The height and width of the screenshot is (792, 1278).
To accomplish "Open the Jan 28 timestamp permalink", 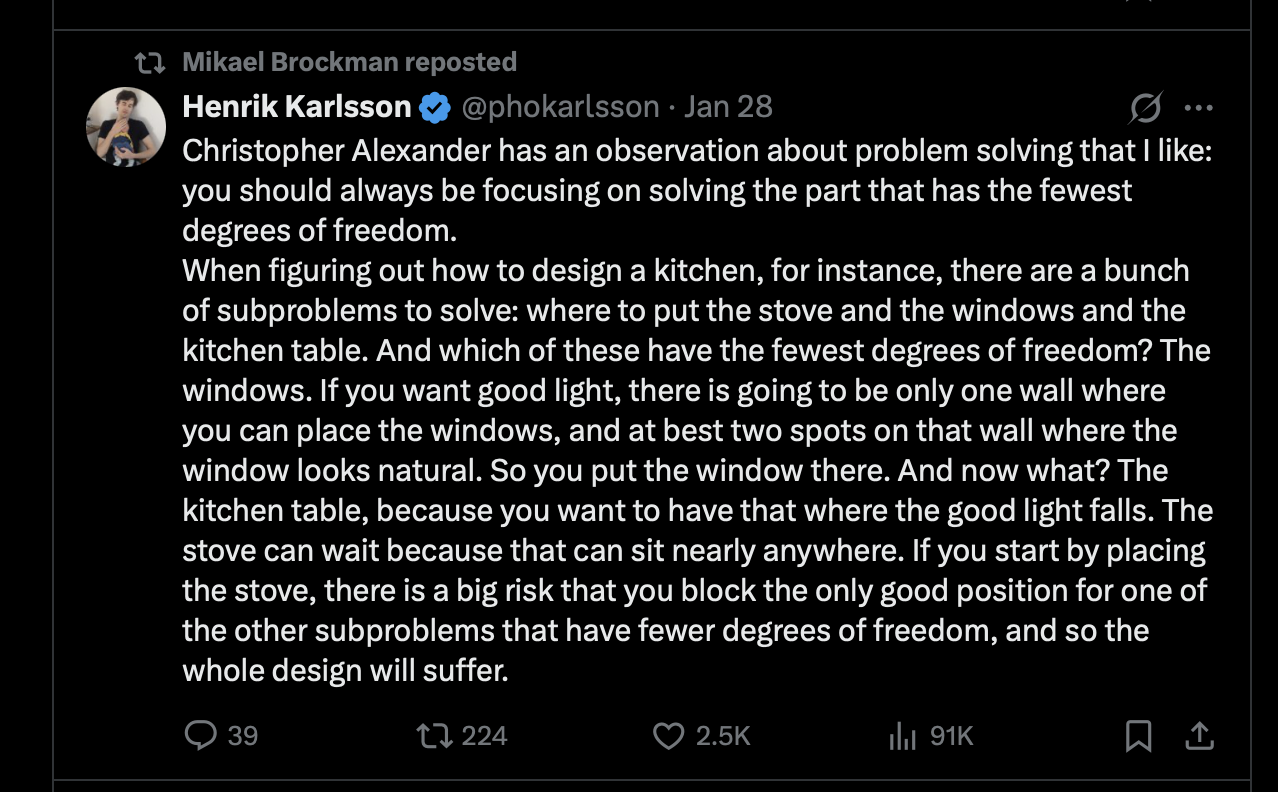I will [728, 106].
